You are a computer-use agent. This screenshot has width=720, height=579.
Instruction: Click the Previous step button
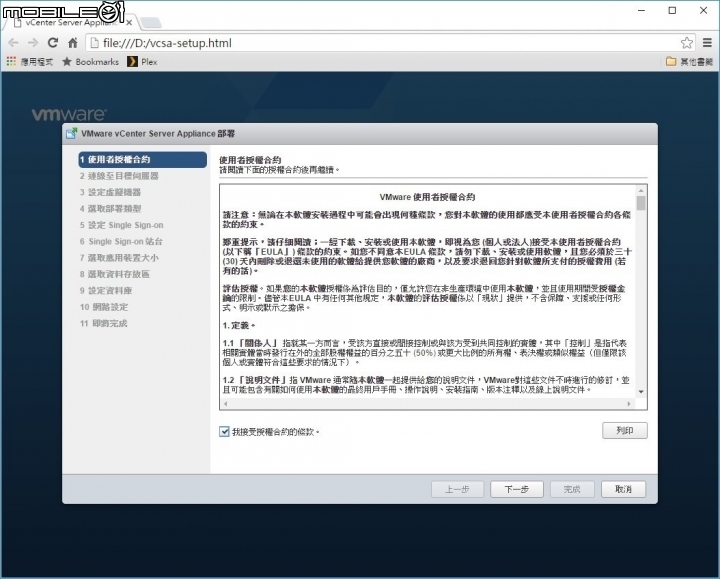pos(457,489)
